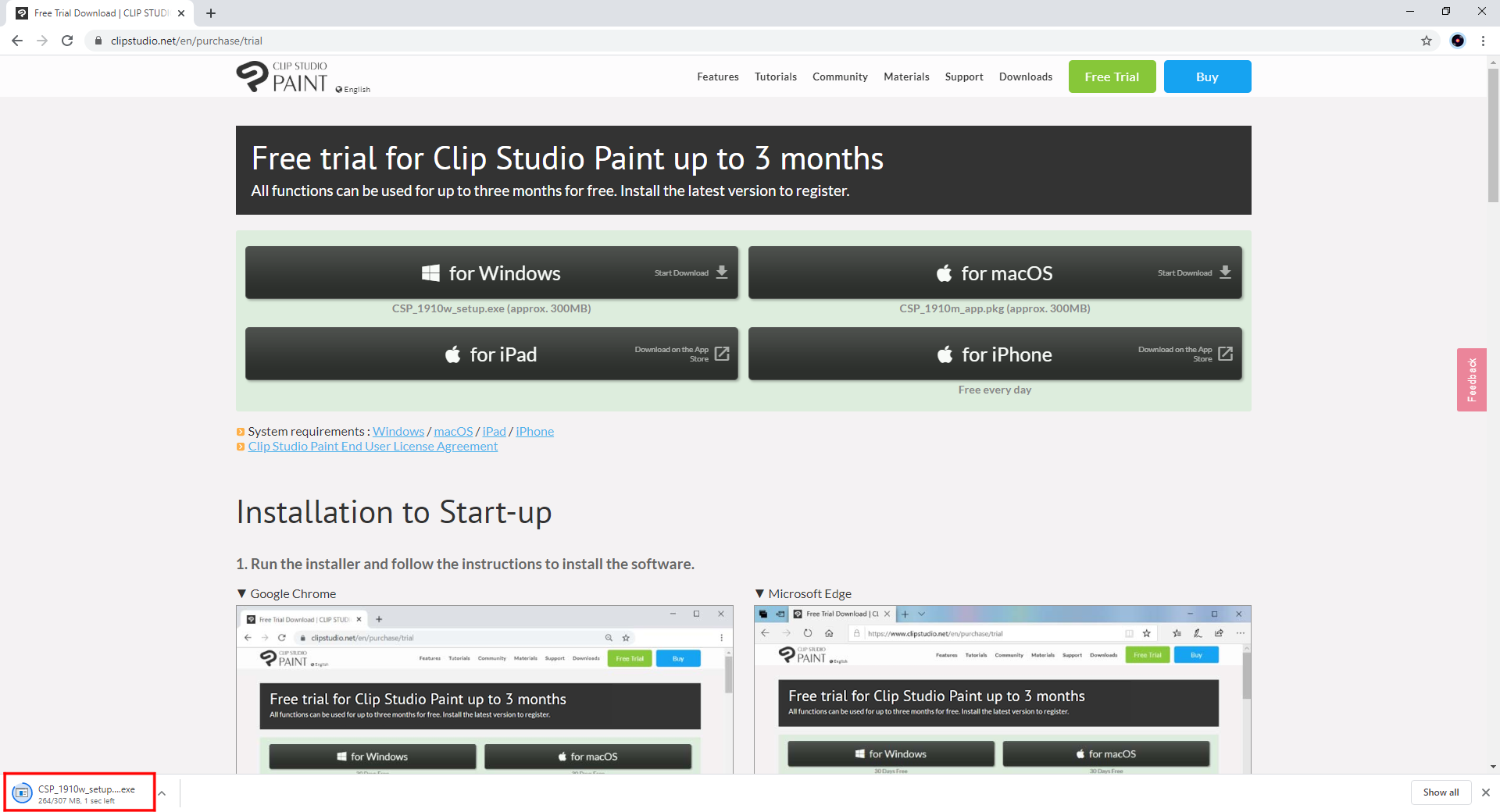This screenshot has height=812, width=1500.
Task: Click the macOS download arrow icon
Action: click(x=1225, y=272)
